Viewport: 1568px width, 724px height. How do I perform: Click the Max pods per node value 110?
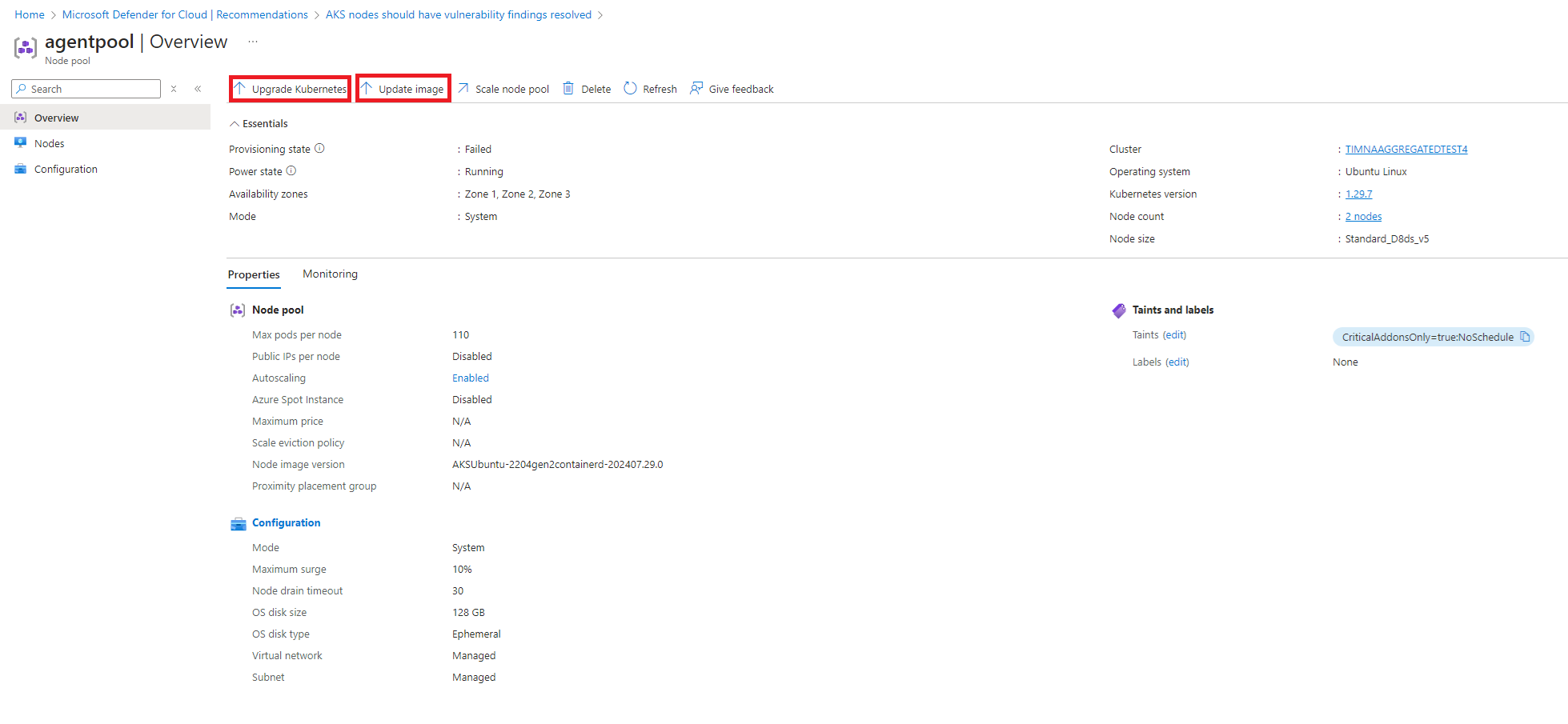[x=460, y=335]
